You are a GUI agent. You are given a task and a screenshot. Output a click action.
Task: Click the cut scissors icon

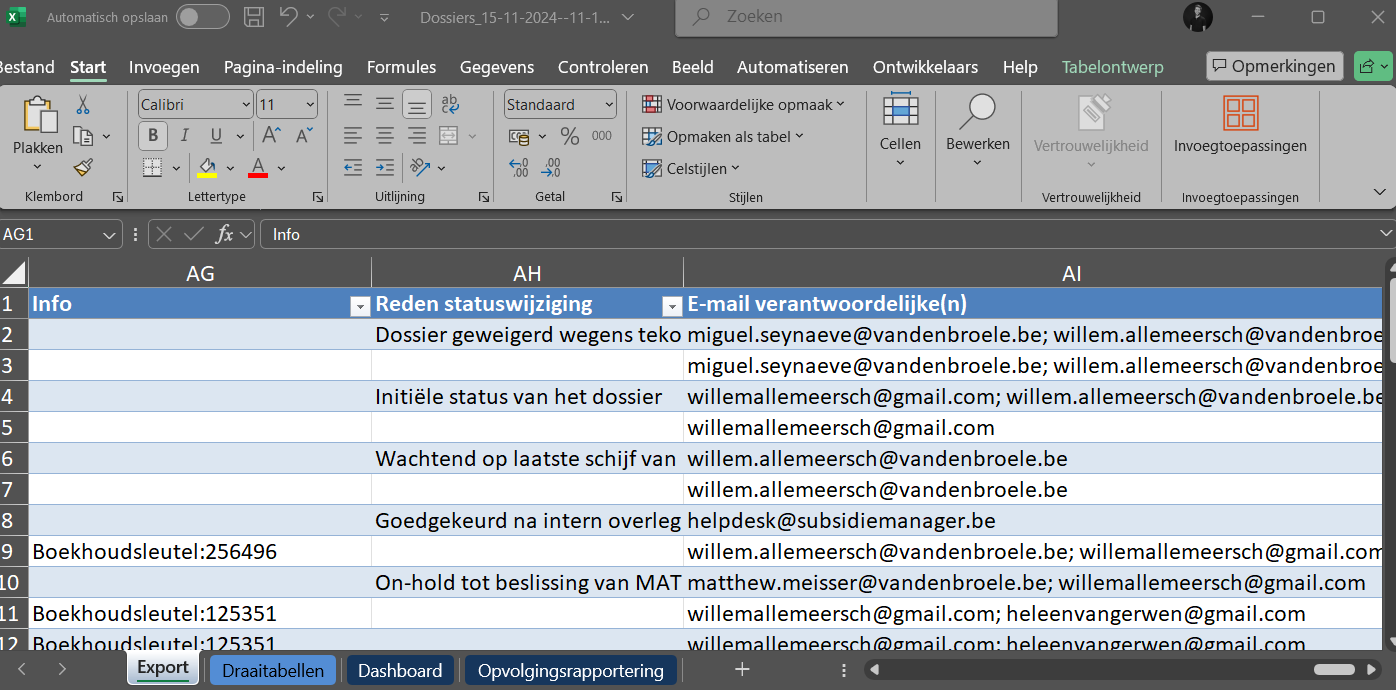pyautogui.click(x=83, y=105)
